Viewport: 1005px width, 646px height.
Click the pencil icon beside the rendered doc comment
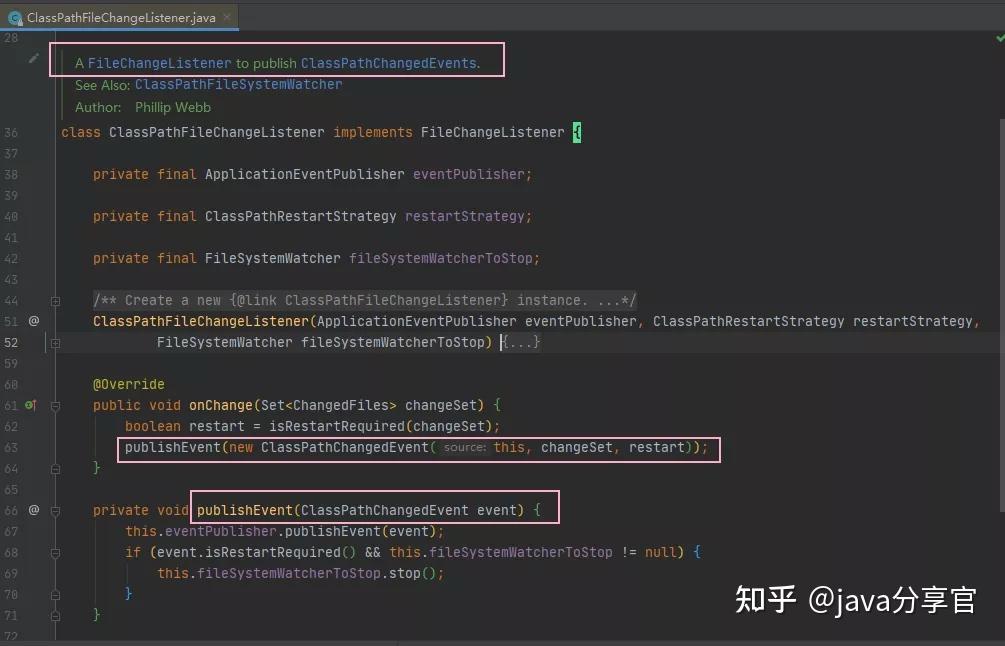pos(33,59)
